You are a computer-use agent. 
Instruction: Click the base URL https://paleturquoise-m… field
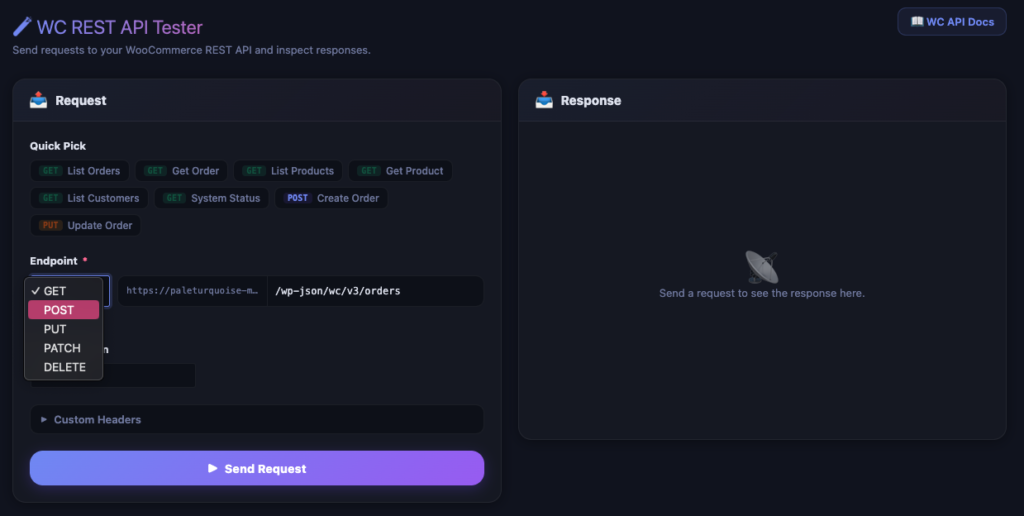[x=193, y=291]
